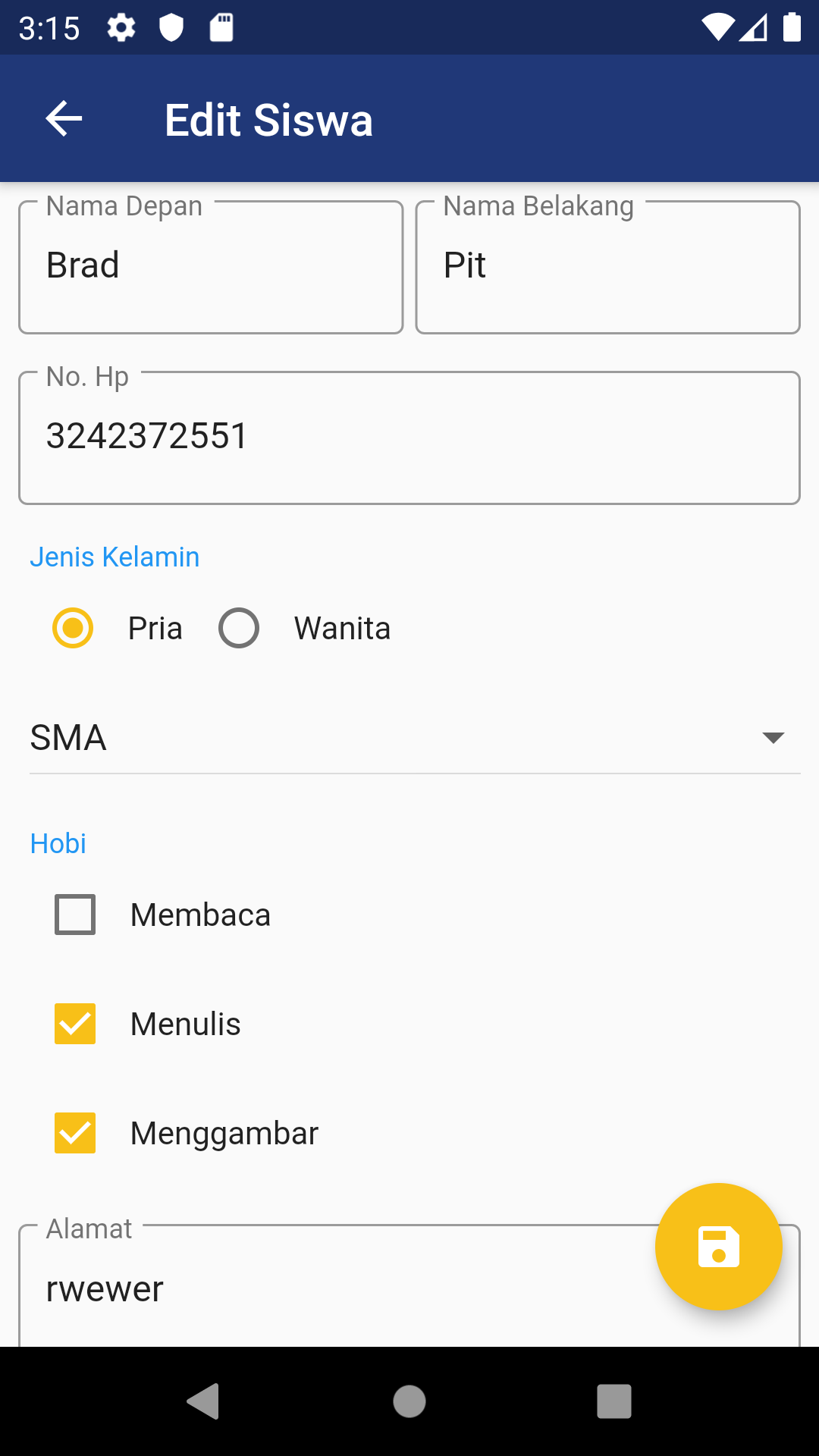The height and width of the screenshot is (1456, 819).
Task: Choose the Wanita radio button
Action: click(239, 628)
